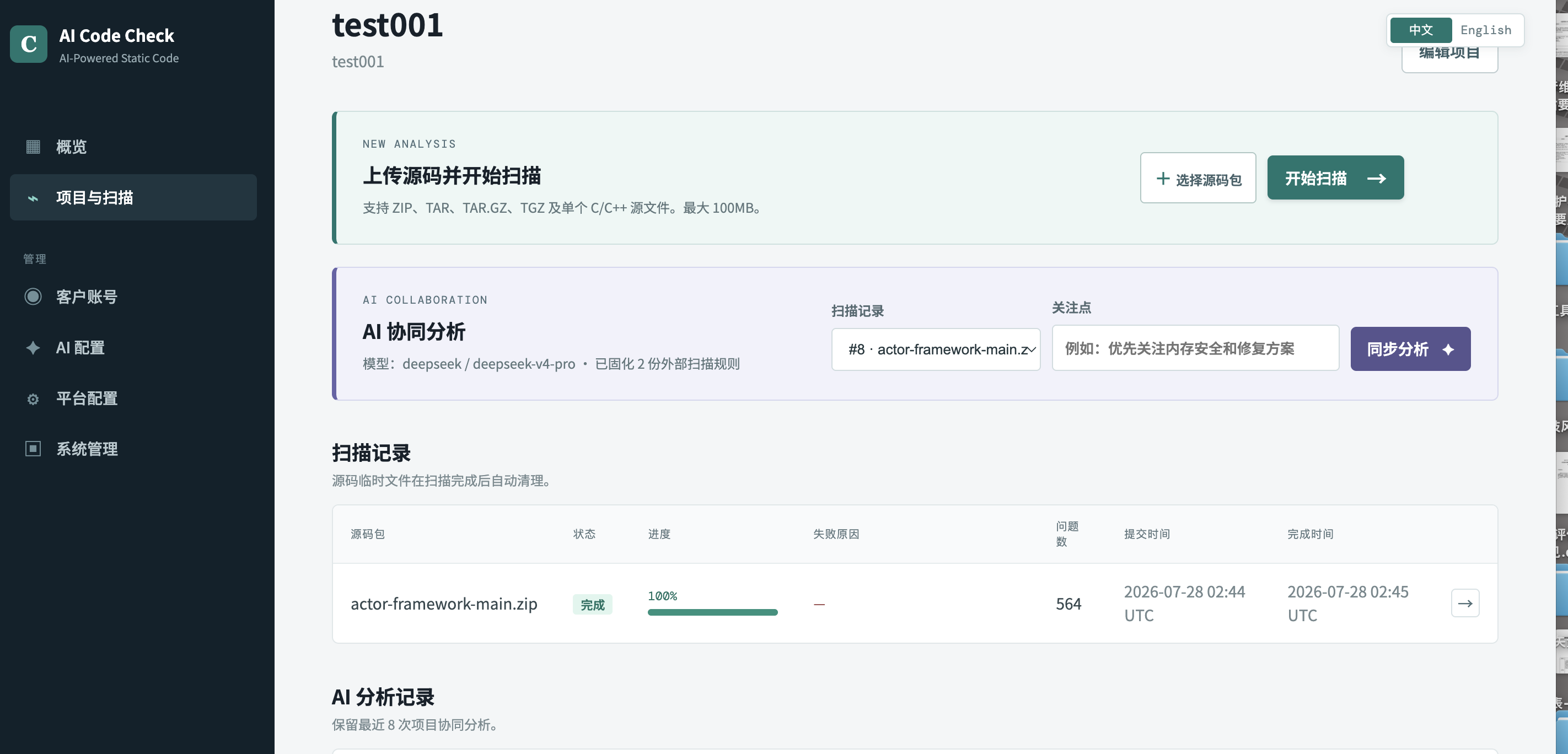Open AI 配置 settings page
This screenshot has height=754, width=1568.
pos(133,347)
